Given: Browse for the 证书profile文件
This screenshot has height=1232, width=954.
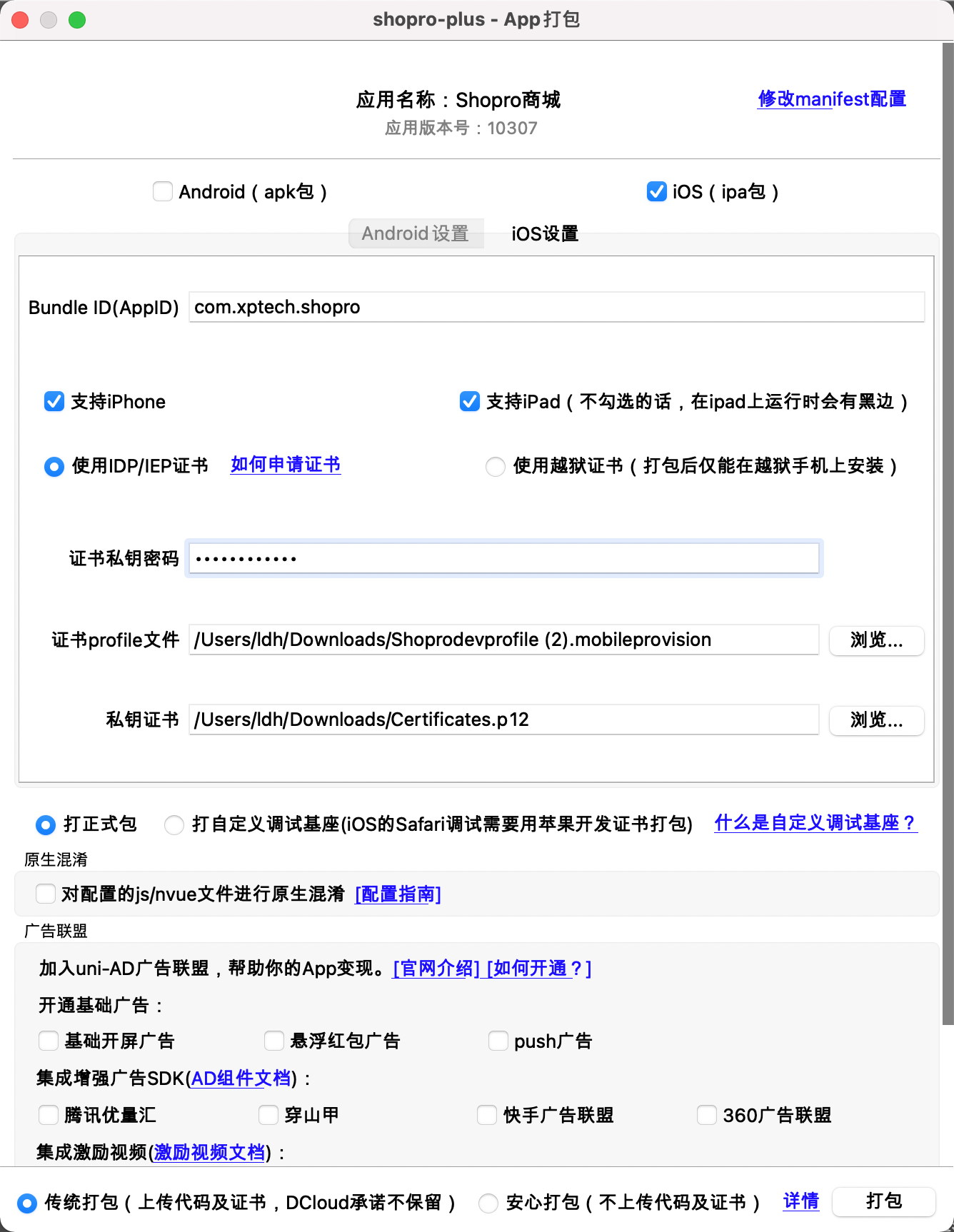Looking at the screenshot, I should click(877, 640).
